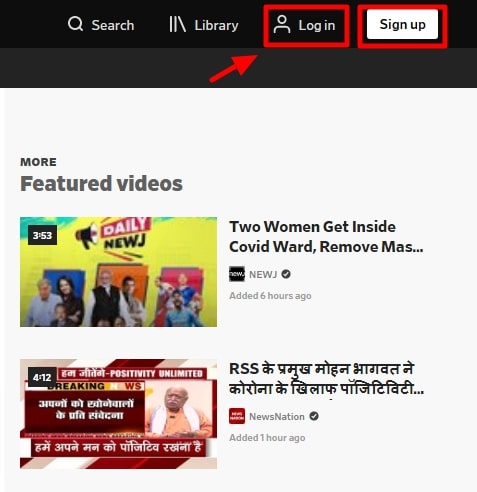Open Two Women Get Inside Covid Ward title
477x492 pixels.
(x=326, y=237)
